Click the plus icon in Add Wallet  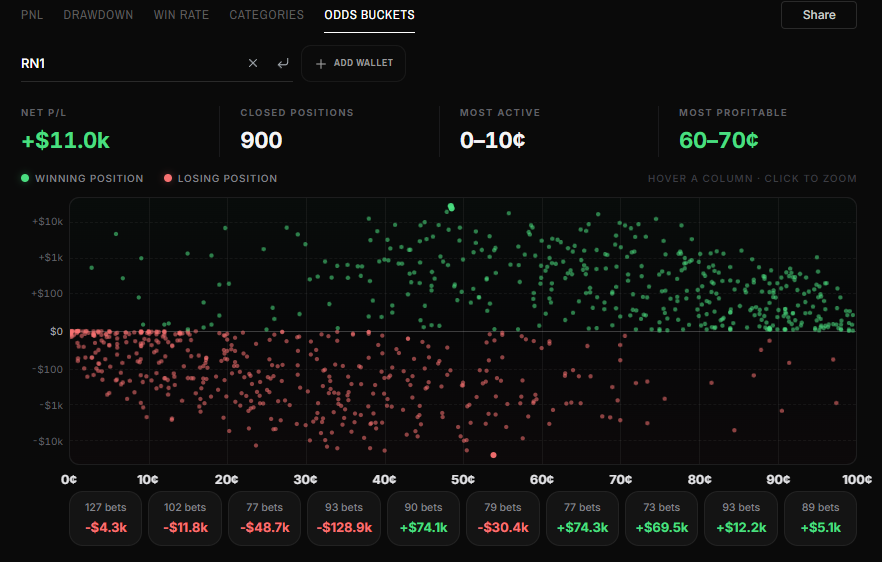pyautogui.click(x=321, y=64)
